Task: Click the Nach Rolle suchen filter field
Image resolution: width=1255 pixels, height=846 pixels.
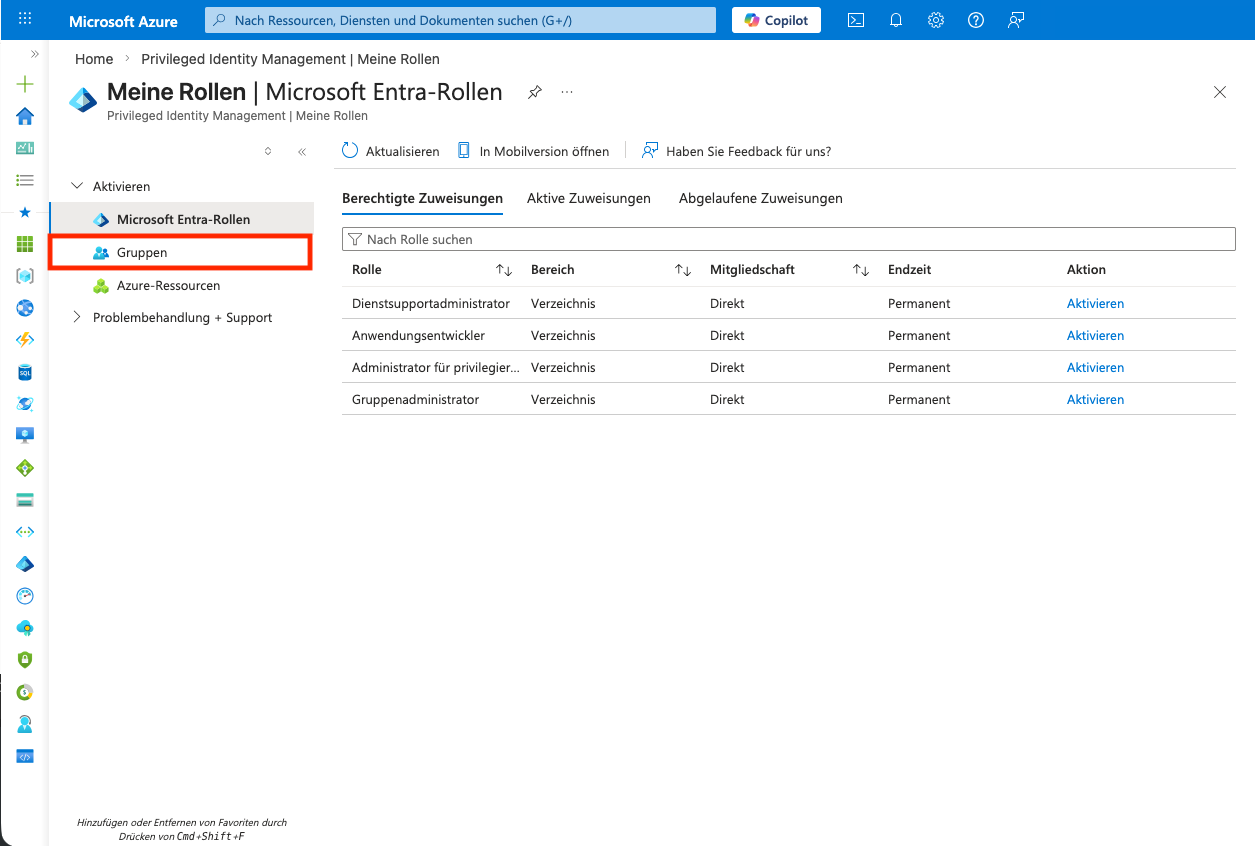Action: point(788,239)
